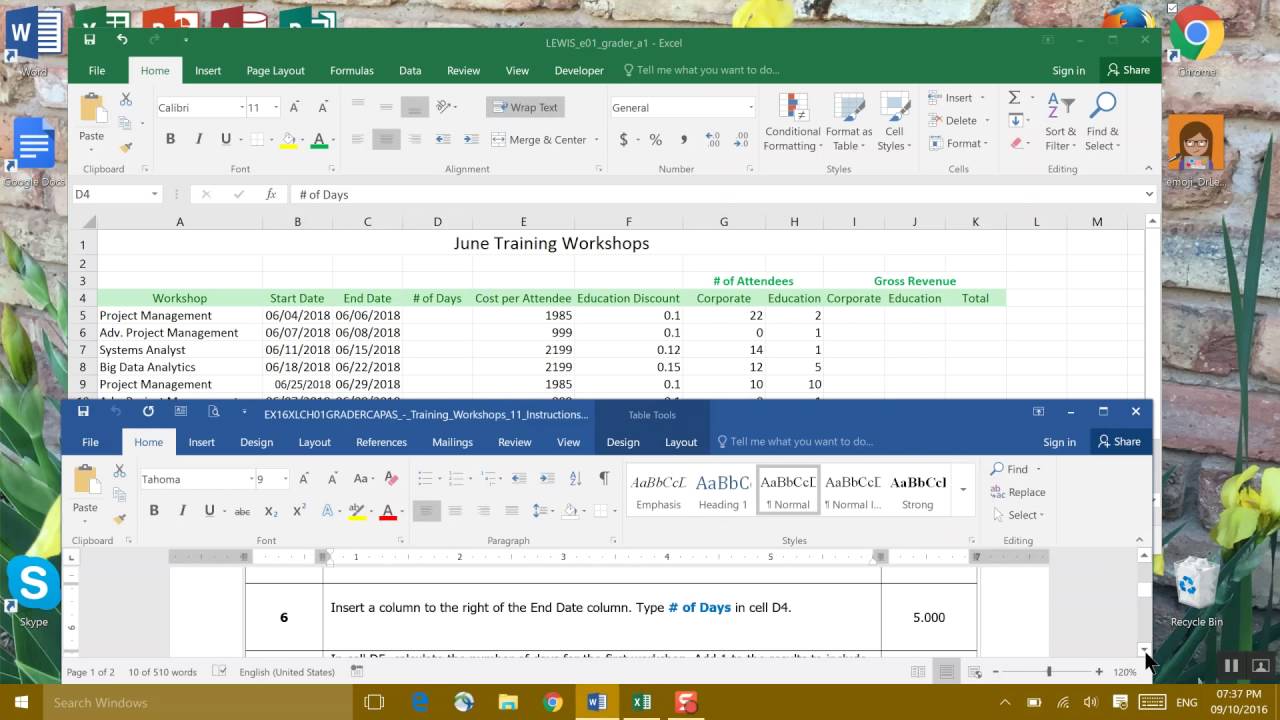Expand Excel formula bar chevron
1280x720 pixels.
click(x=1148, y=194)
